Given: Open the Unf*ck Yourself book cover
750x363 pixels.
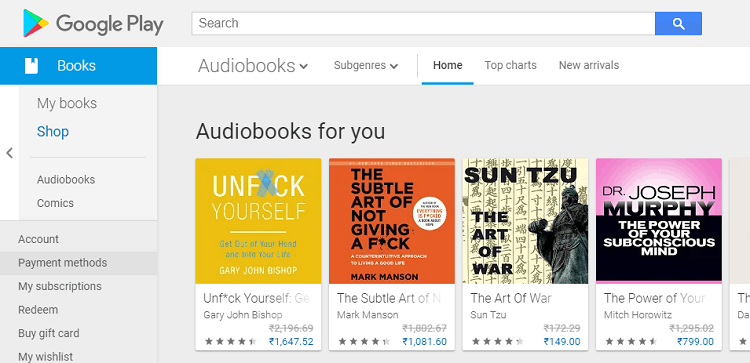Looking at the screenshot, I should tap(258, 221).
